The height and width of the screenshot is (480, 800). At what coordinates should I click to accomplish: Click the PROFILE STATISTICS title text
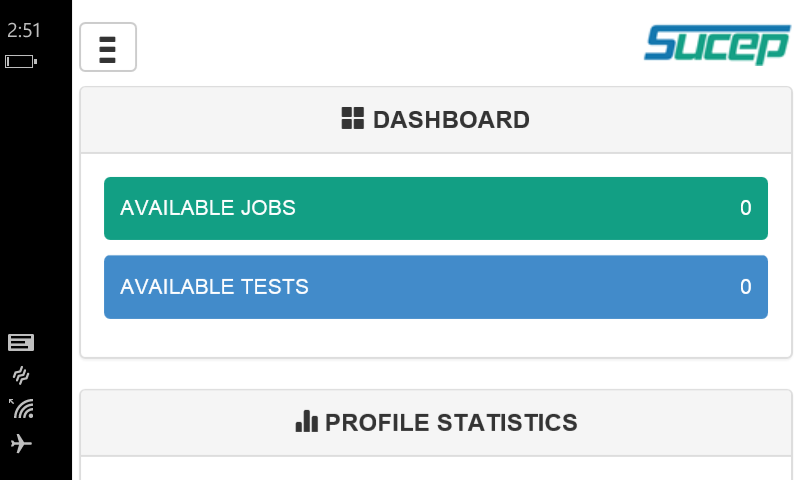click(451, 422)
